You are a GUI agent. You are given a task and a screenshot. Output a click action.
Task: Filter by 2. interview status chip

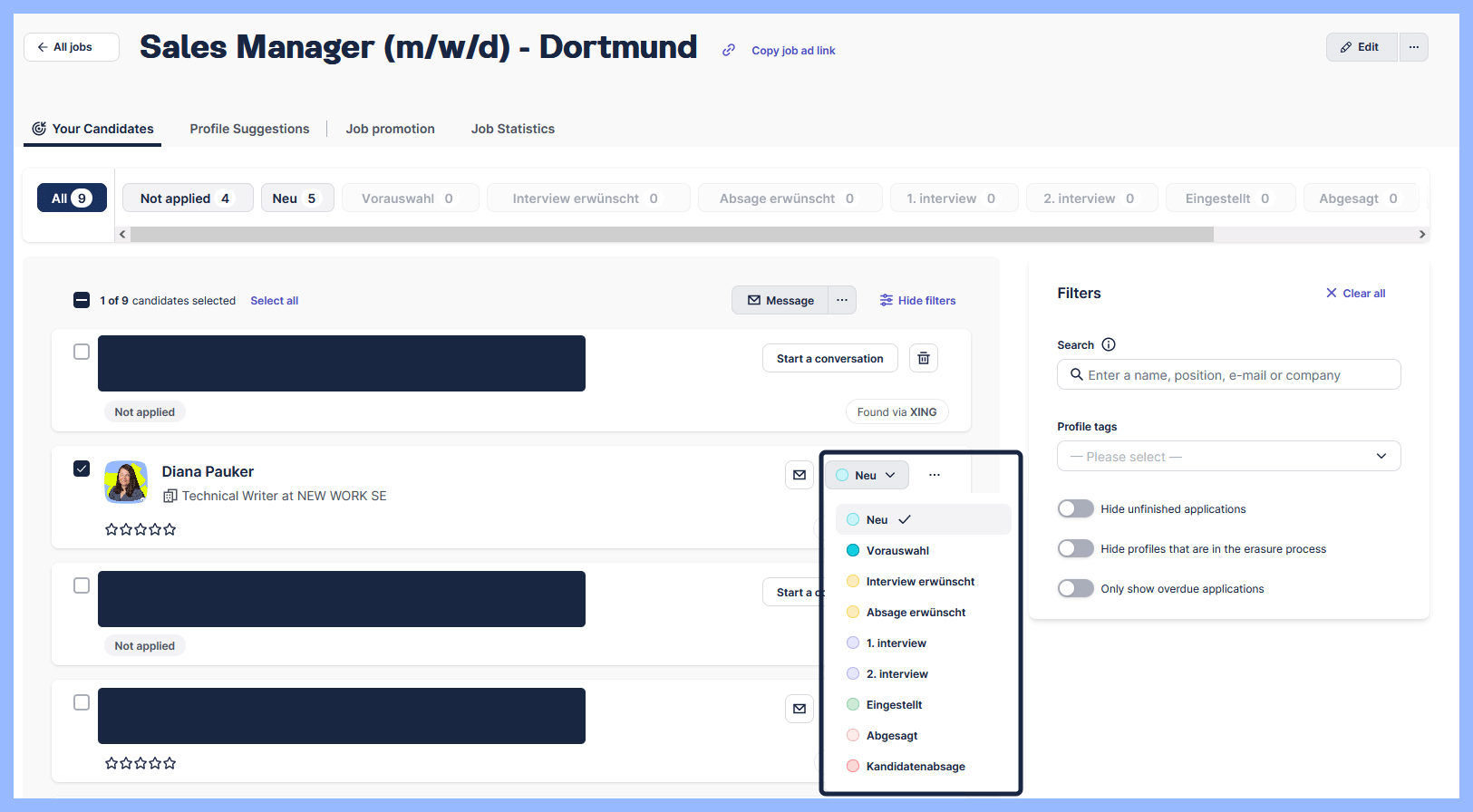point(1091,198)
